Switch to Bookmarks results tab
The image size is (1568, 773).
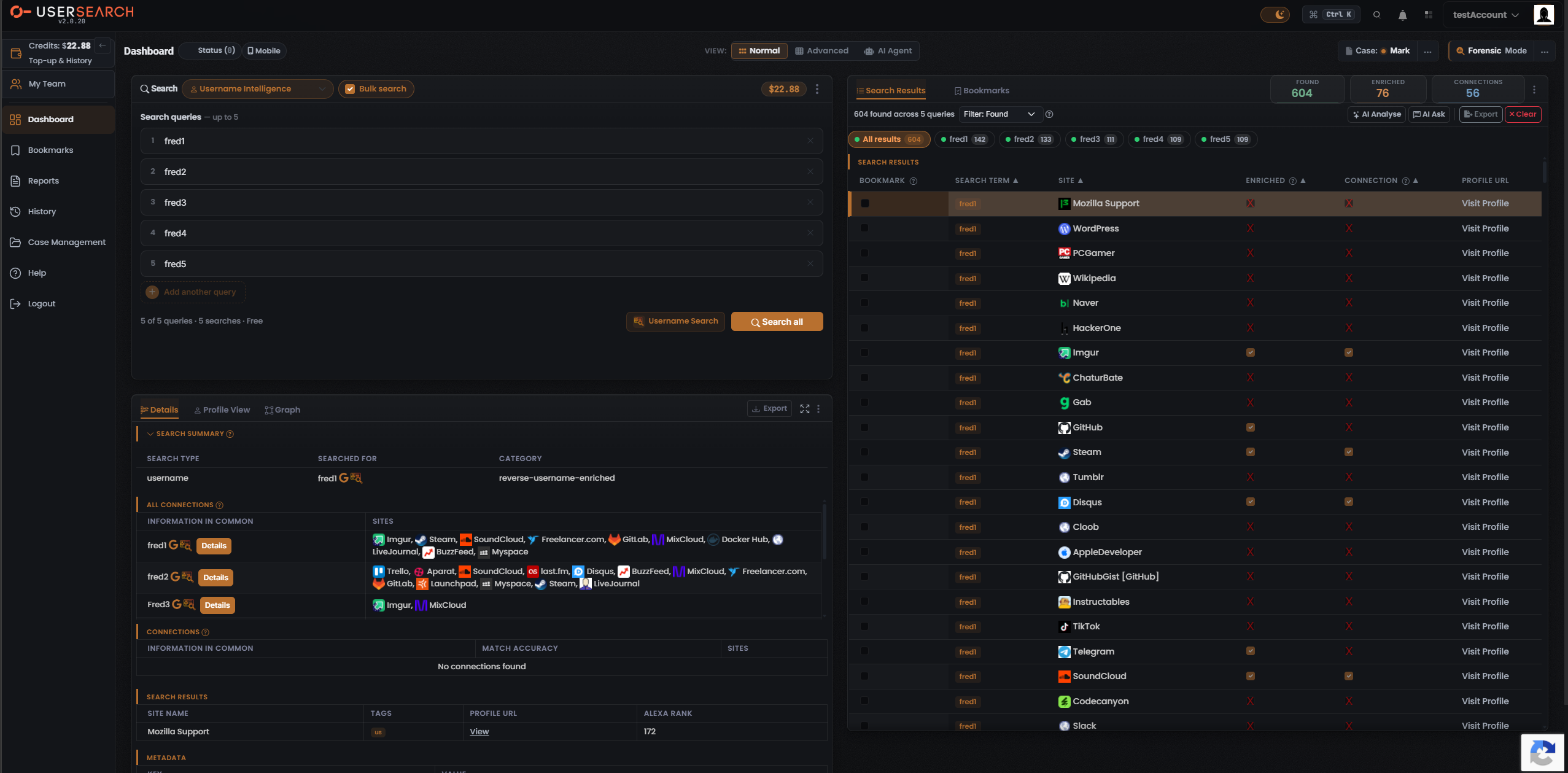point(981,91)
